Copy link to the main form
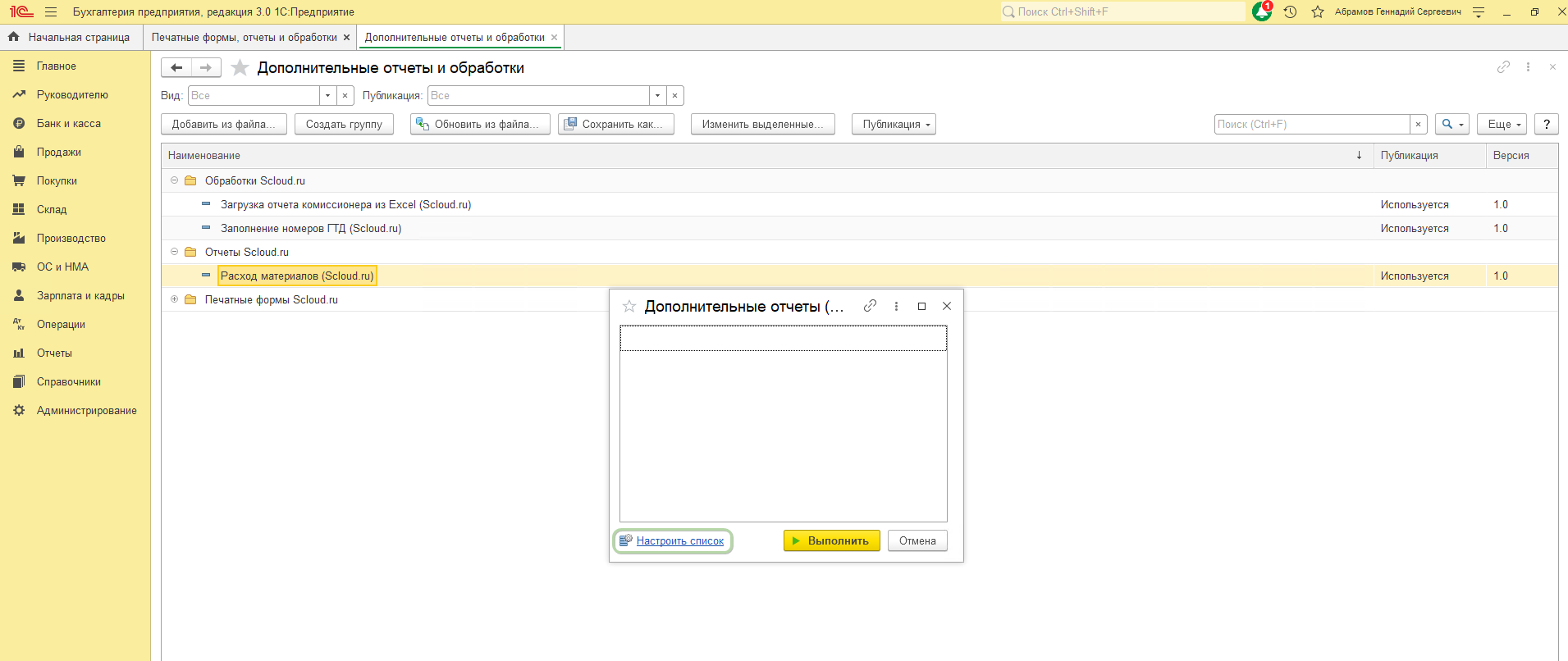Viewport: 1568px width, 661px height. (x=1503, y=67)
